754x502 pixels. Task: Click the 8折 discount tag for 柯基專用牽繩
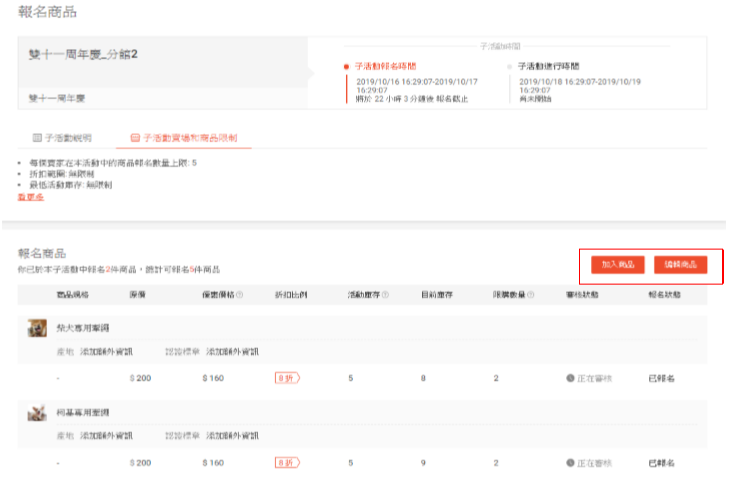point(287,463)
